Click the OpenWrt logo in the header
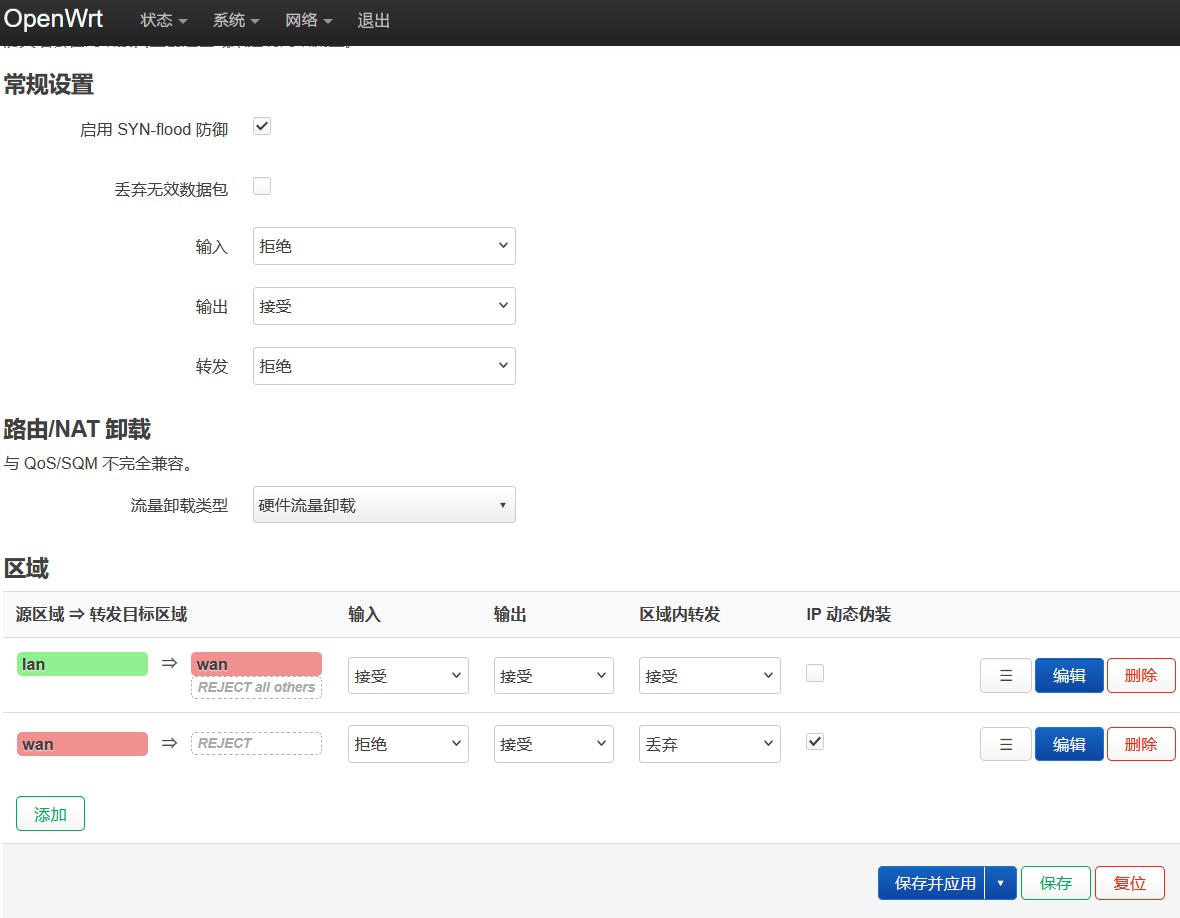Viewport: 1180px width, 918px height. pos(54,20)
